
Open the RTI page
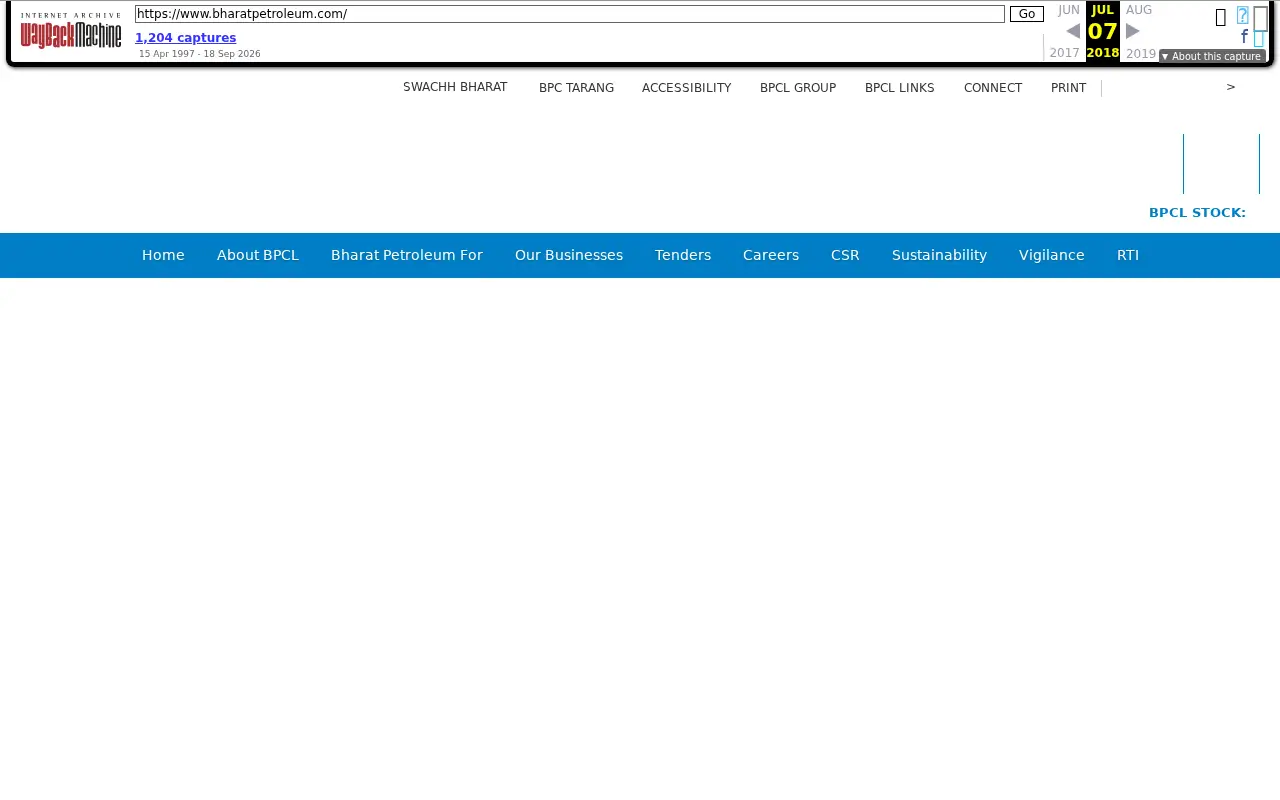(1128, 255)
